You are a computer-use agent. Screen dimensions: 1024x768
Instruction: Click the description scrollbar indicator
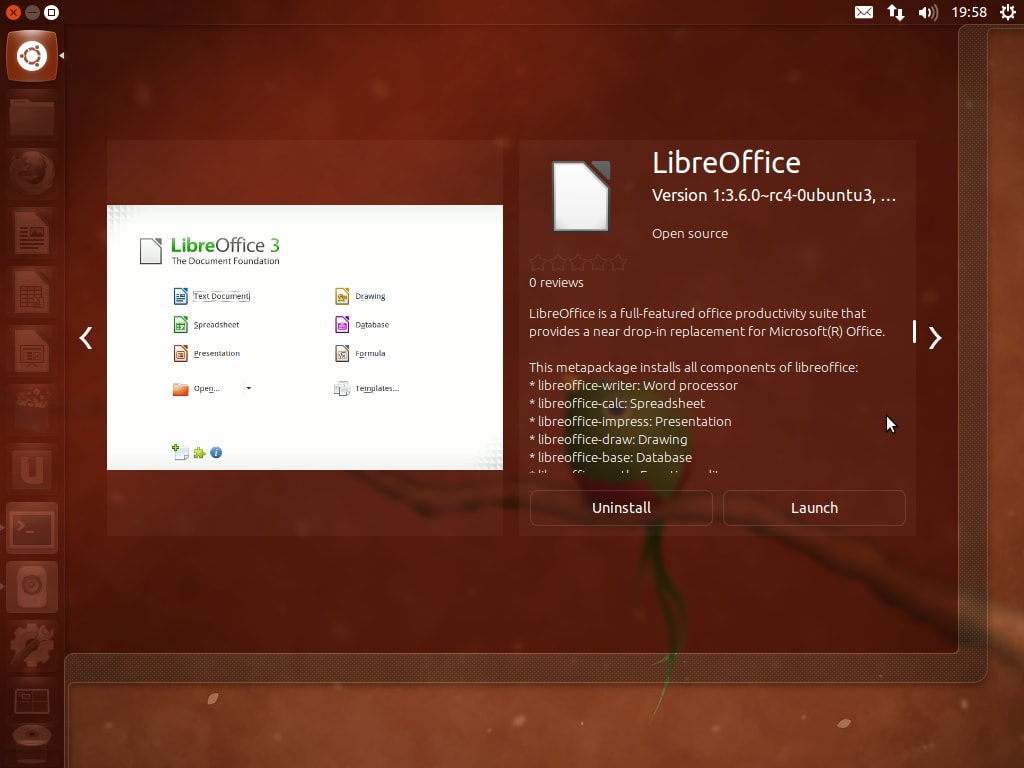coord(914,332)
